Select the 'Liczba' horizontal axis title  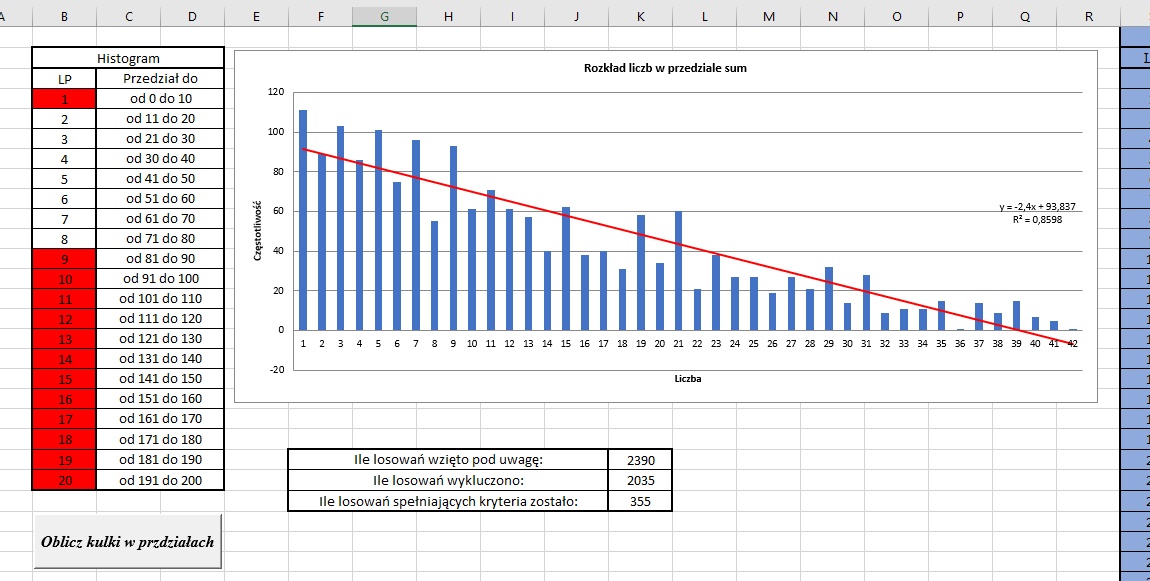686,379
